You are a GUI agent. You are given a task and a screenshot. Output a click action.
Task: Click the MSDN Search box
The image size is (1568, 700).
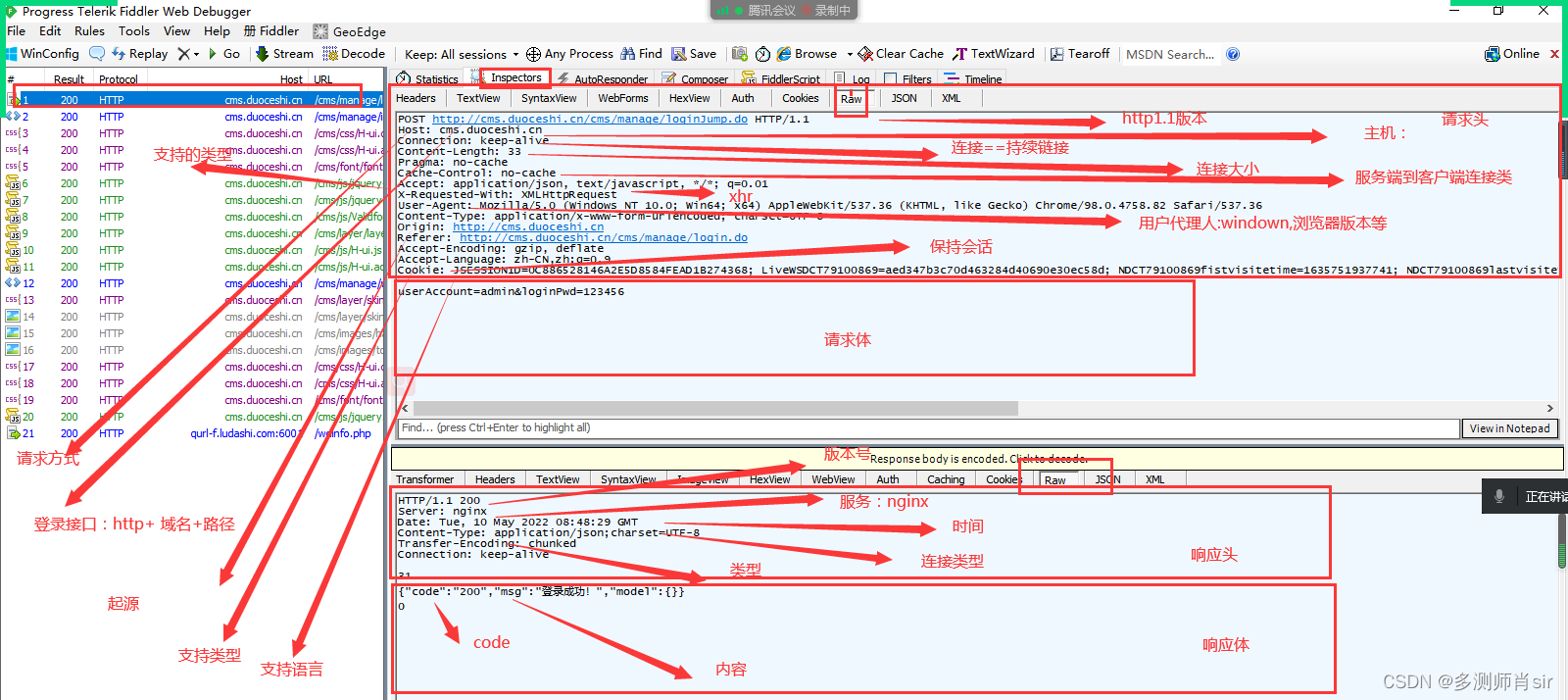[x=1172, y=54]
